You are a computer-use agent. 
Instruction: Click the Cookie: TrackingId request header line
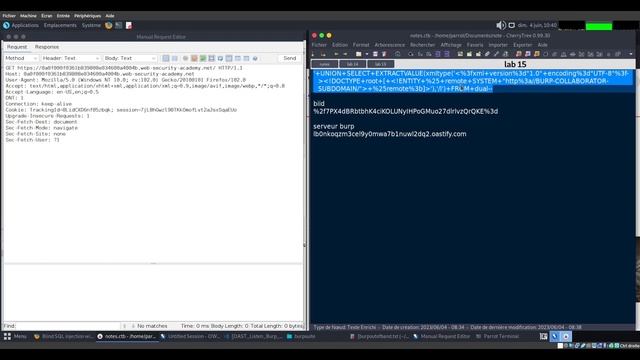[121, 110]
